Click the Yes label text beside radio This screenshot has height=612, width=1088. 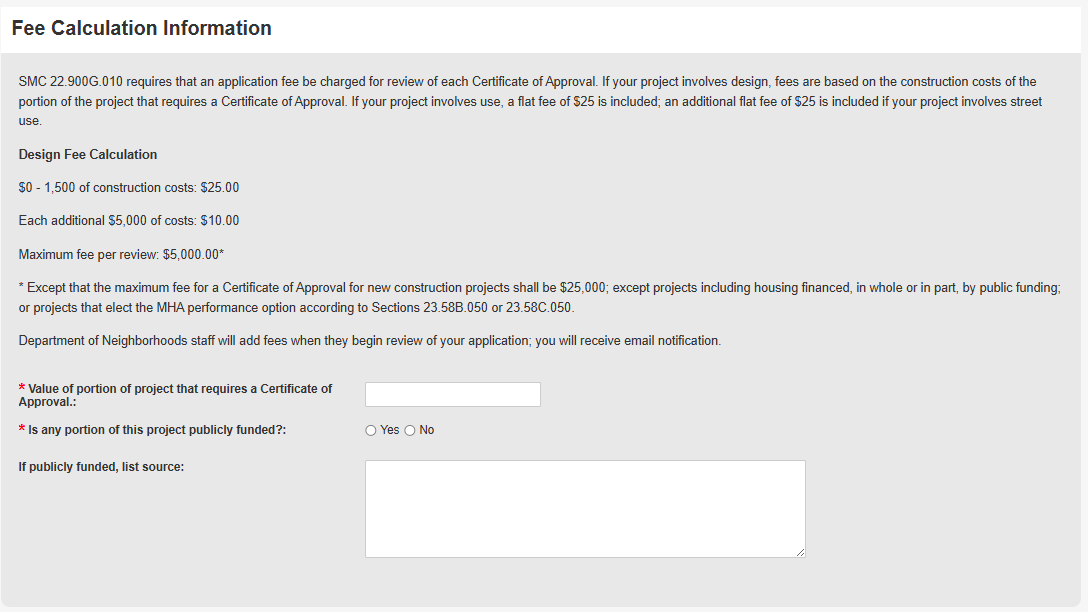(389, 430)
